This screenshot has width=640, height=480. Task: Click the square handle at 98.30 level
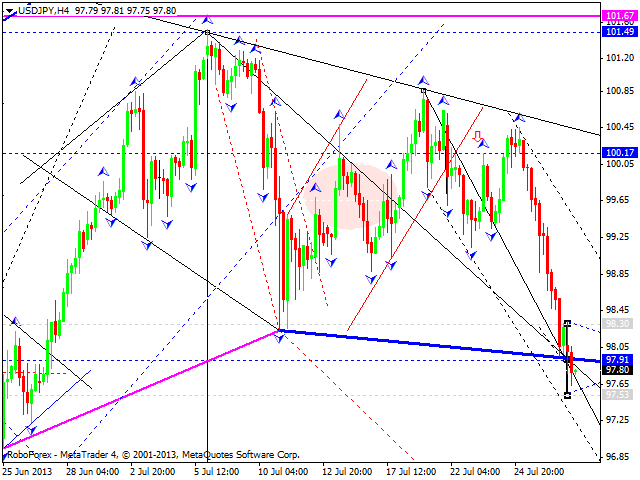567,323
